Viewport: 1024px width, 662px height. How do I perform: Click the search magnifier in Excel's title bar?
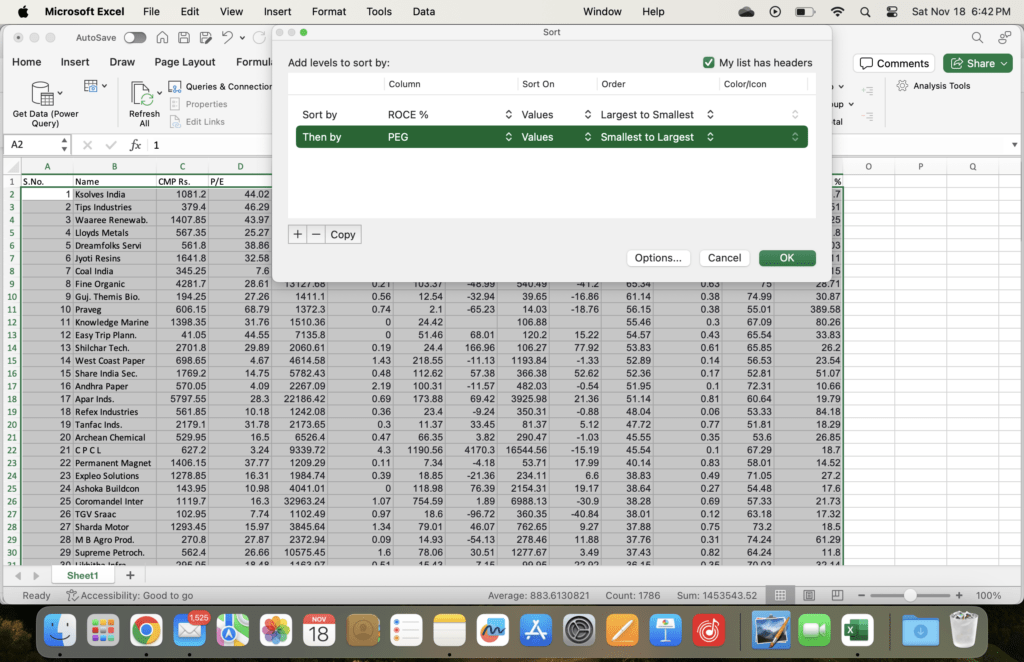pyautogui.click(x=977, y=38)
